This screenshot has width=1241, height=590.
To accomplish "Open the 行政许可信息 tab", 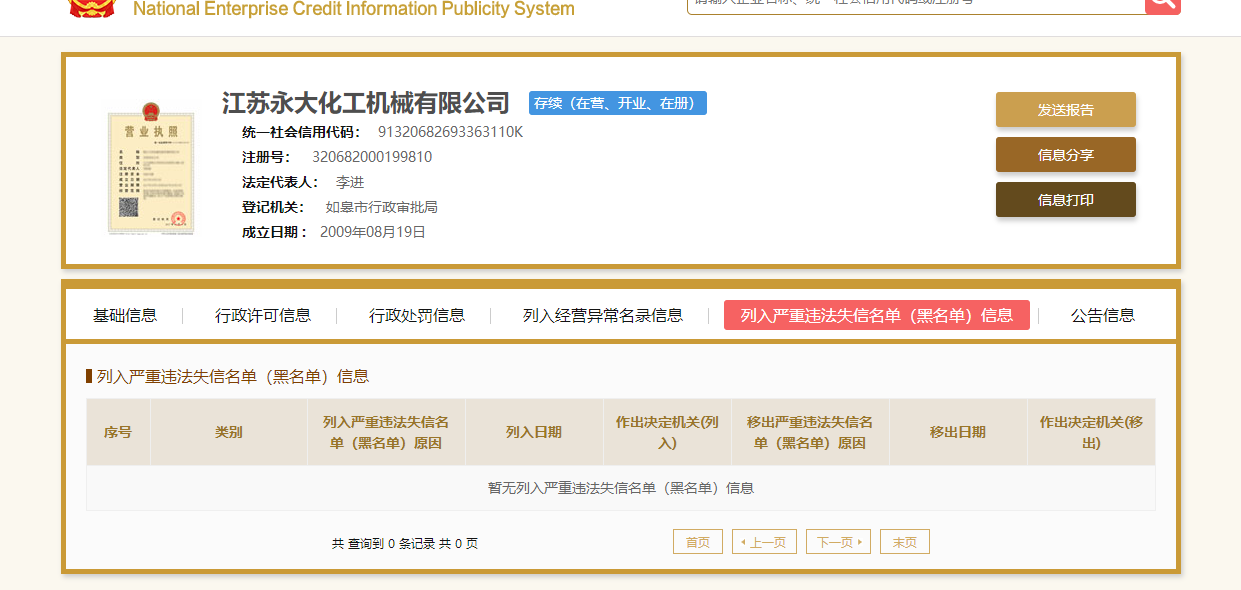I will (263, 315).
